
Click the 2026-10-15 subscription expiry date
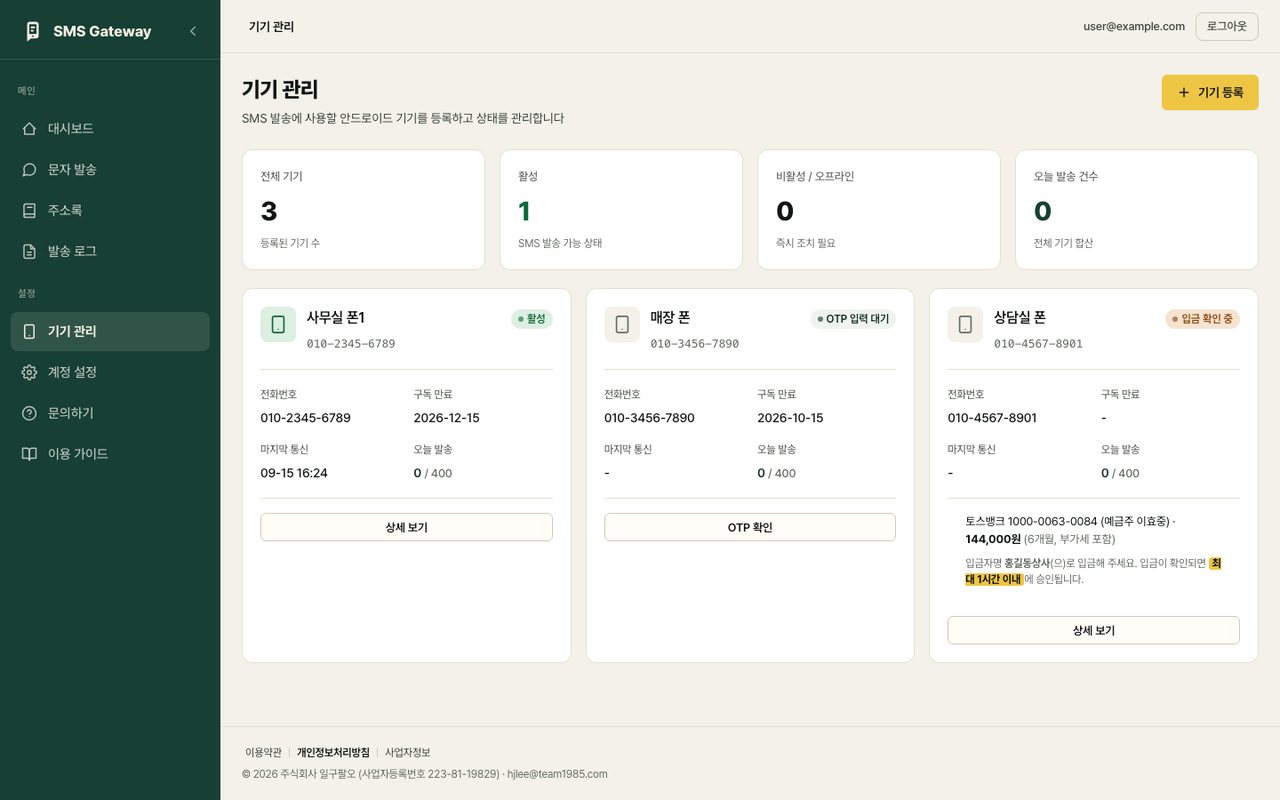coord(790,418)
